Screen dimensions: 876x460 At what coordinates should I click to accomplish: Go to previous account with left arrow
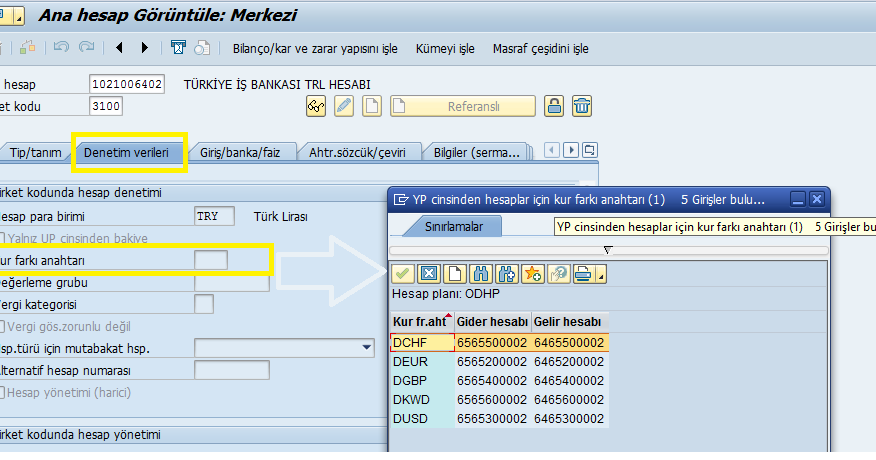coord(119,48)
